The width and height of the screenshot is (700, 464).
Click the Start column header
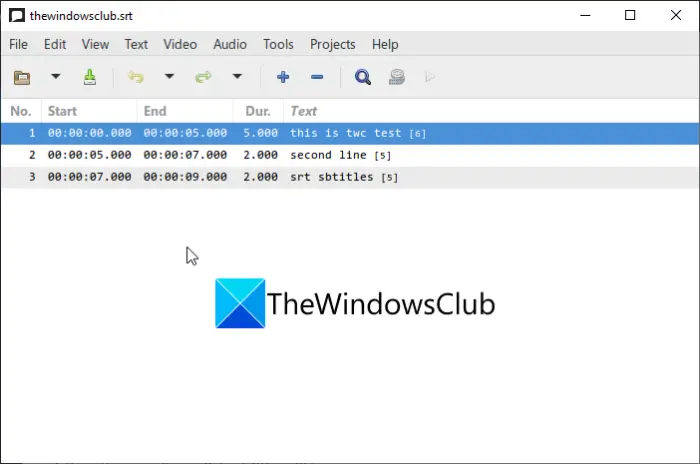pyautogui.click(x=89, y=111)
